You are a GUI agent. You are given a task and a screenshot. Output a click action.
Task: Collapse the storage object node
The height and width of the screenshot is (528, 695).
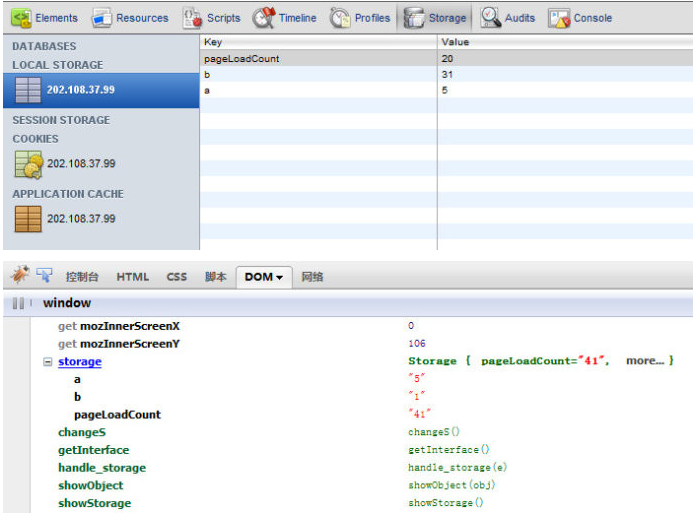point(47,362)
